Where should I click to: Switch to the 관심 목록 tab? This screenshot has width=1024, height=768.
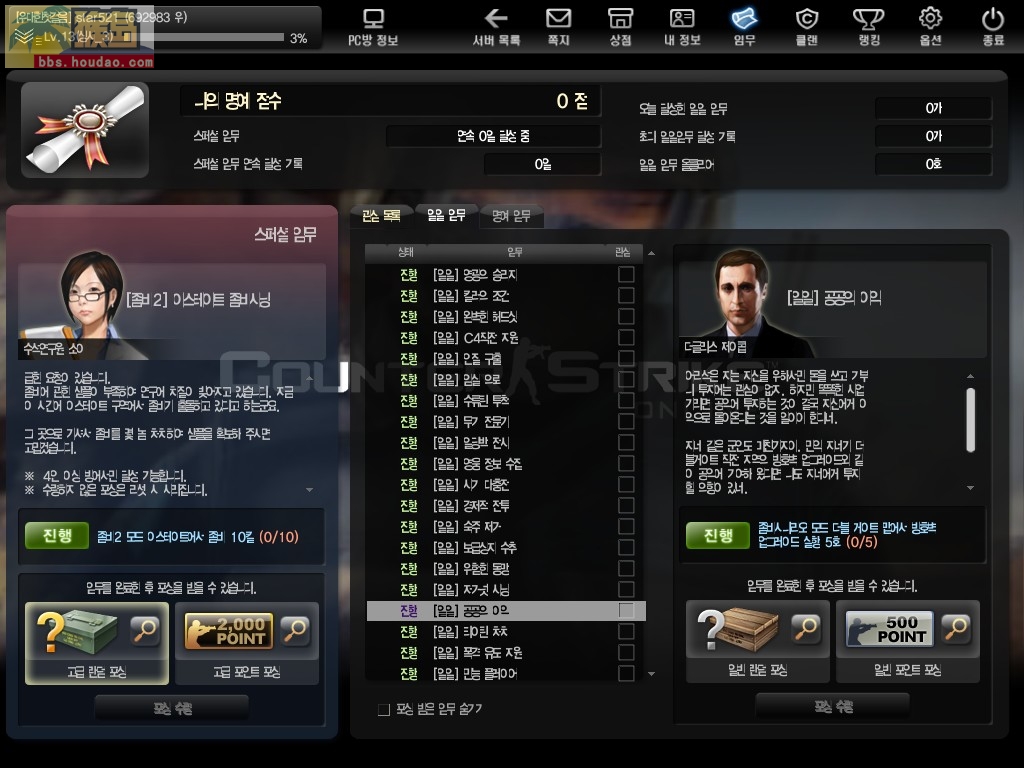point(381,216)
